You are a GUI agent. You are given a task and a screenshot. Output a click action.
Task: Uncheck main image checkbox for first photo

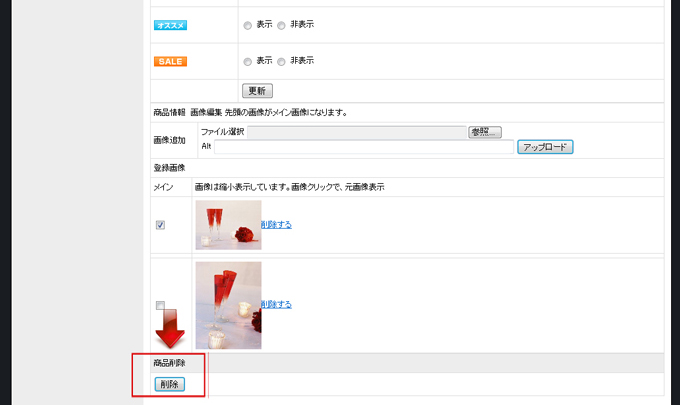160,225
